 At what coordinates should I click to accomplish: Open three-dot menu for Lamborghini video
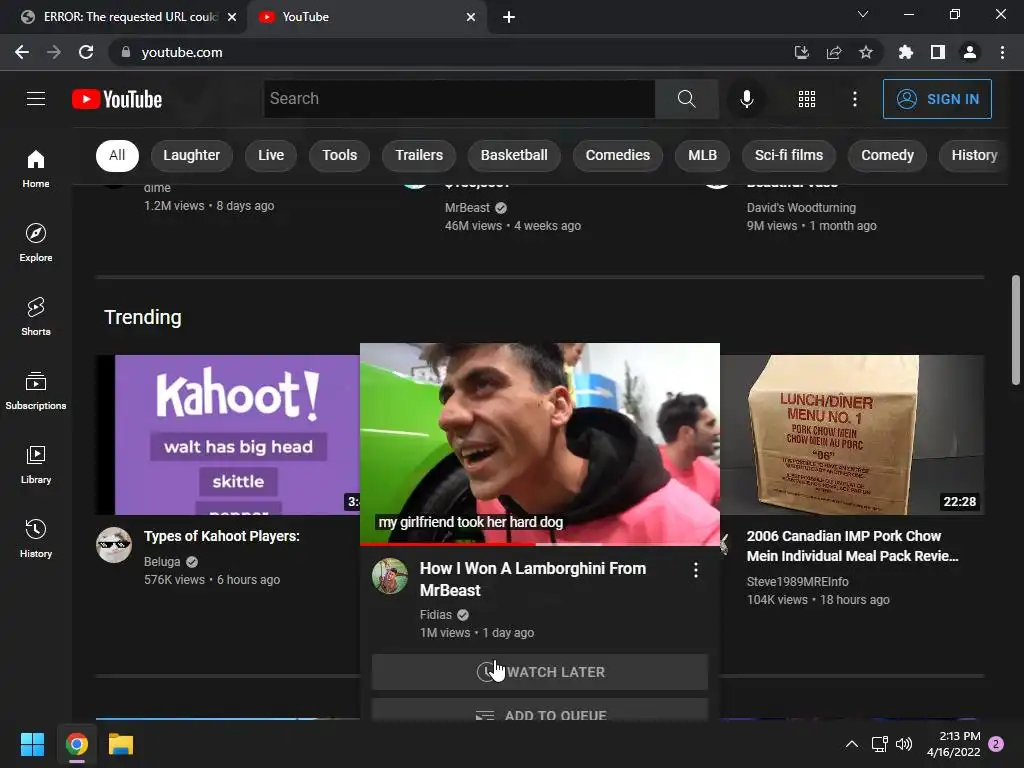(x=696, y=570)
